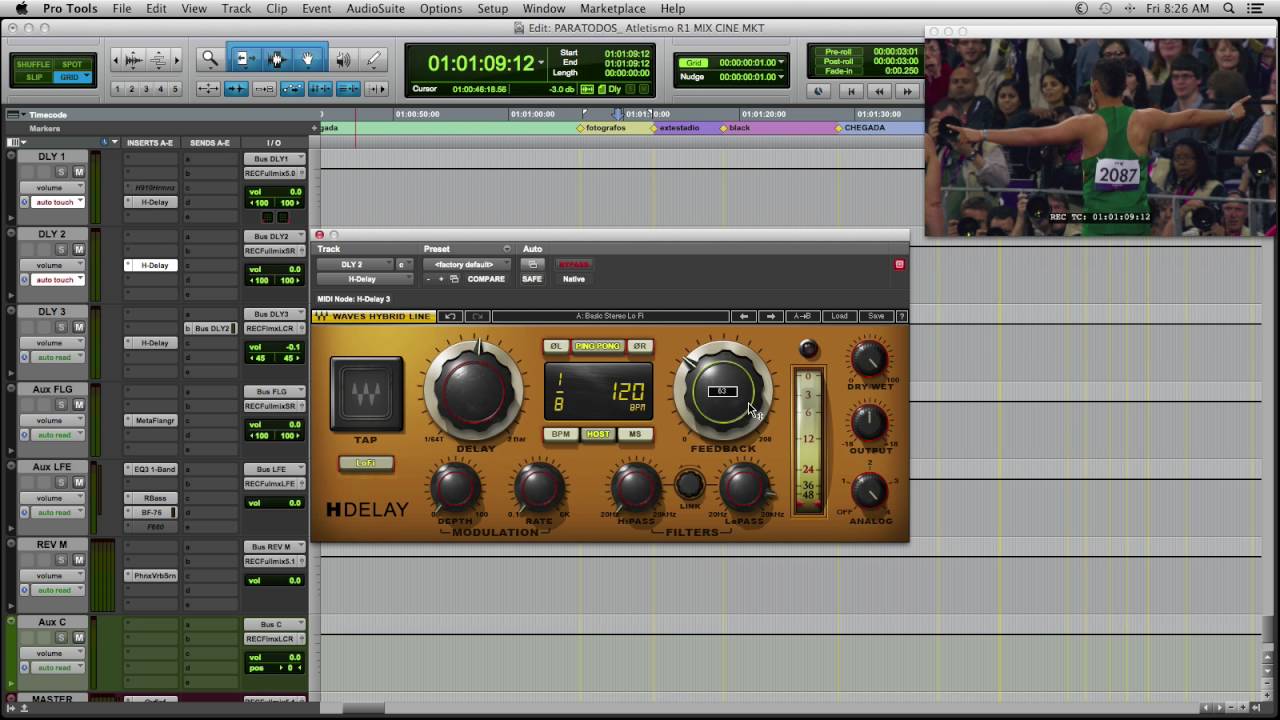
Task: Click the plugin automation enable icon
Action: click(x=533, y=264)
